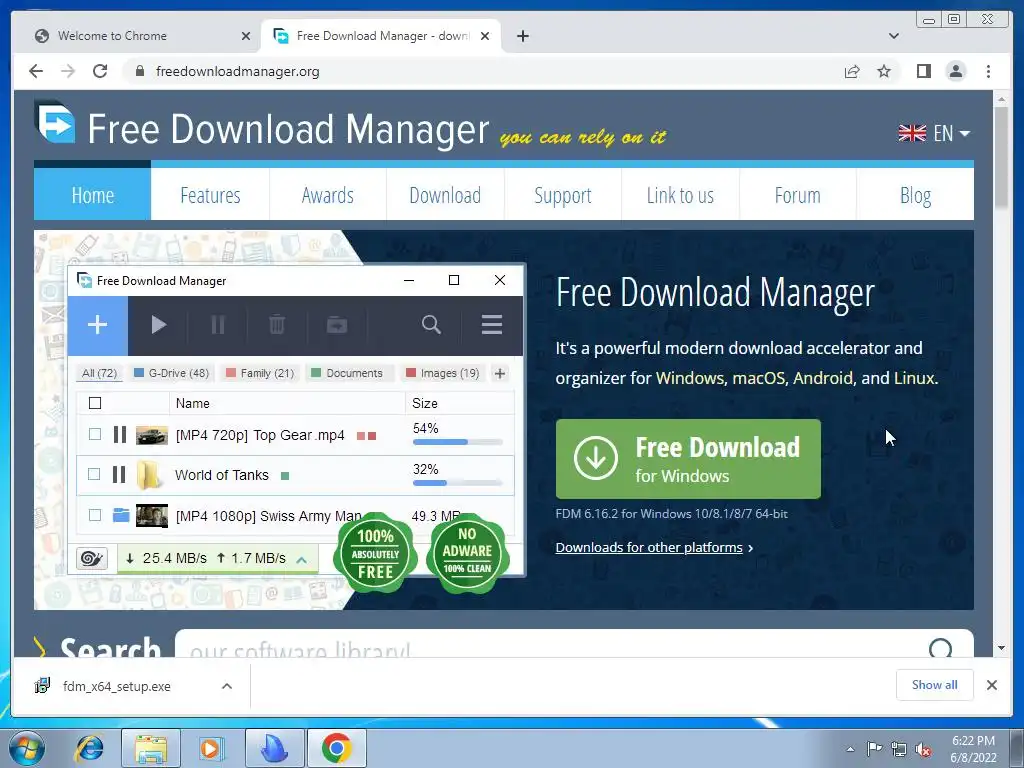Click the No Adware badge
This screenshot has height=768, width=1024.
point(468,554)
